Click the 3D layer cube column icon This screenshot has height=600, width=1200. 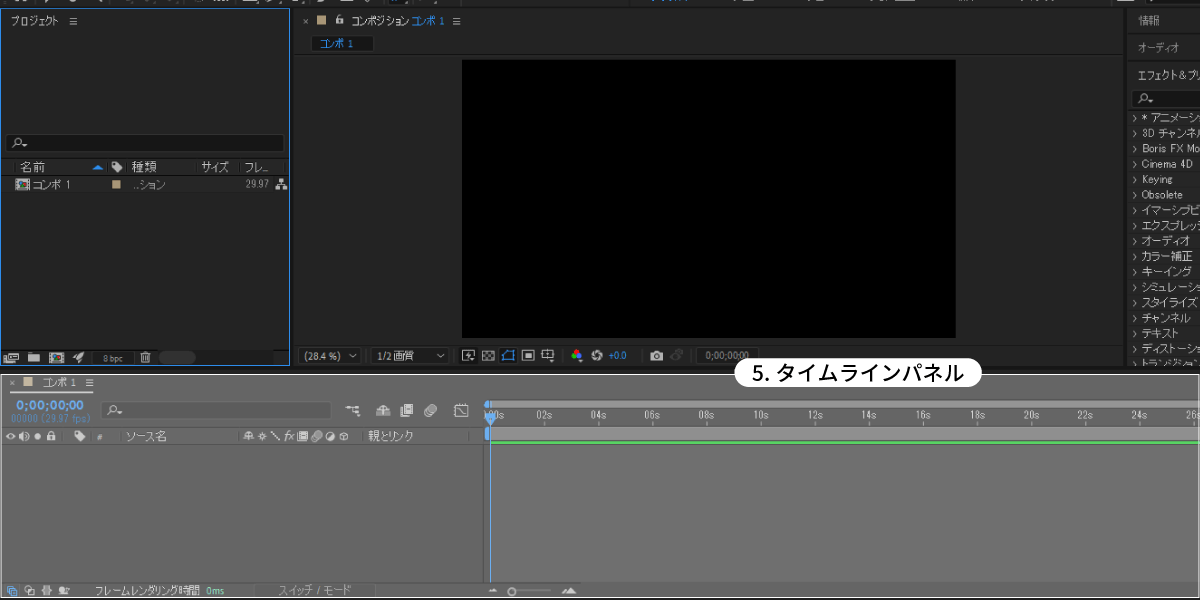tap(342, 437)
